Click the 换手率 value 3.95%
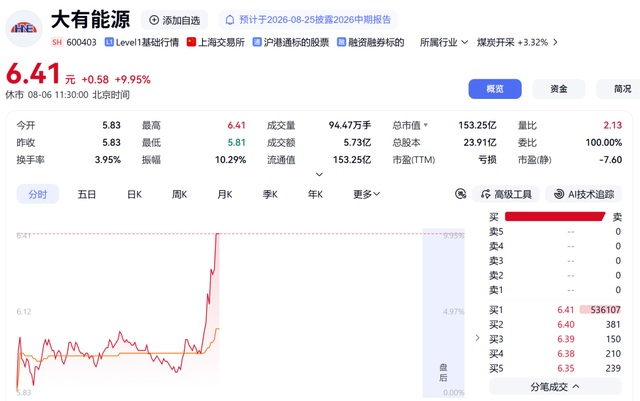This screenshot has height=401, width=640. (x=108, y=160)
